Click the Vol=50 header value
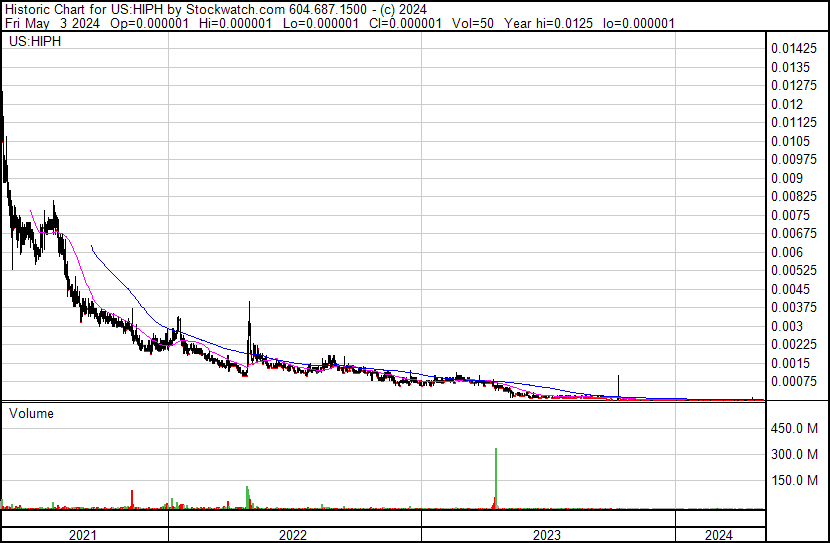This screenshot has height=543, width=830. coord(473,23)
